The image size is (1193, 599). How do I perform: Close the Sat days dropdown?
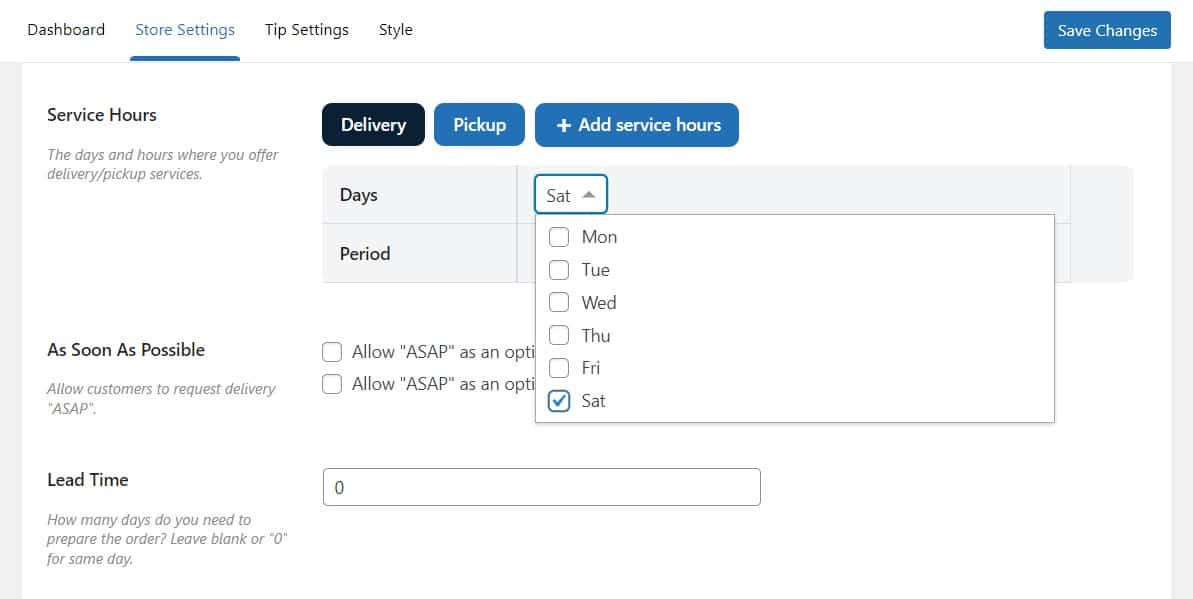571,195
